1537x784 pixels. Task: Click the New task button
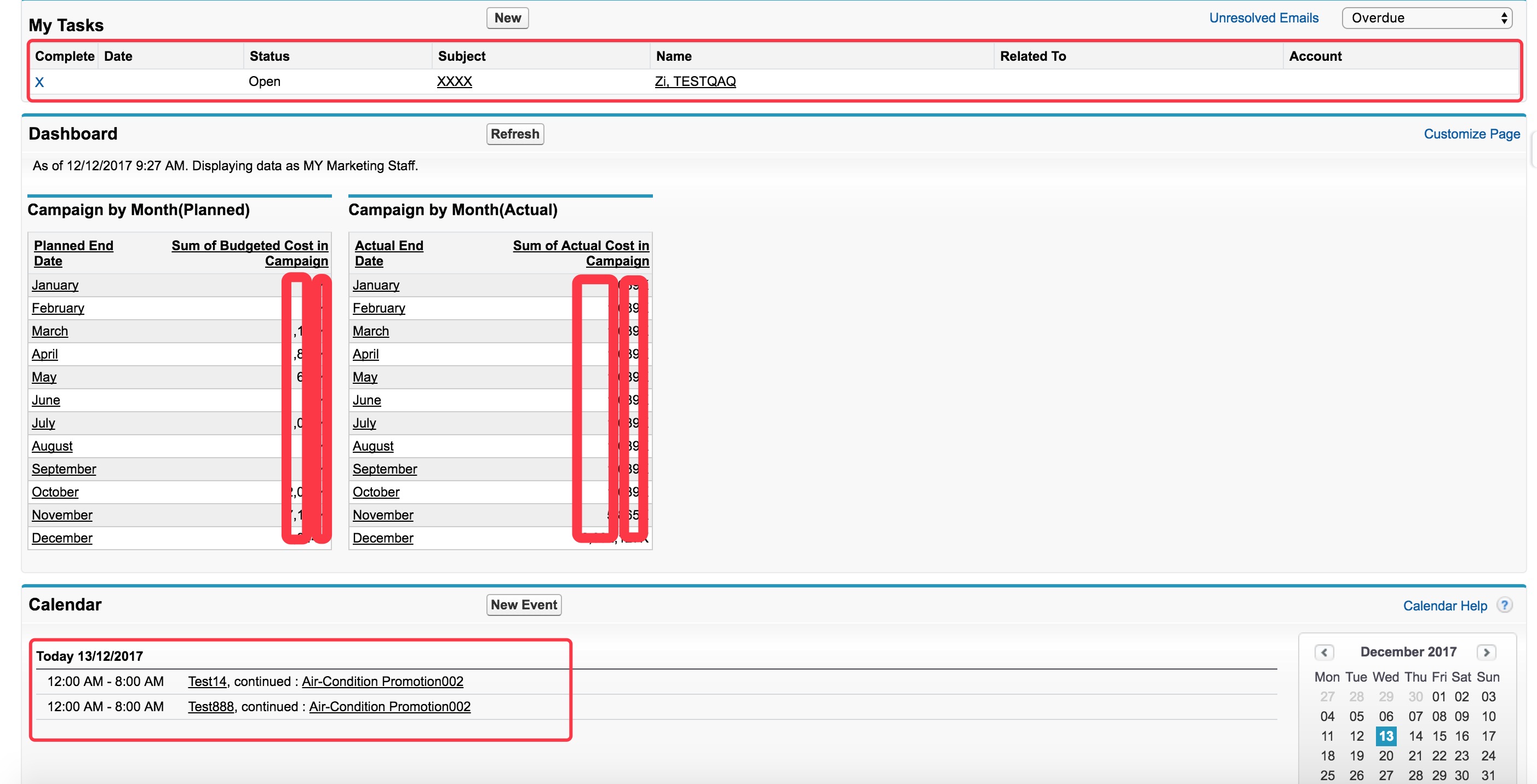(x=507, y=18)
